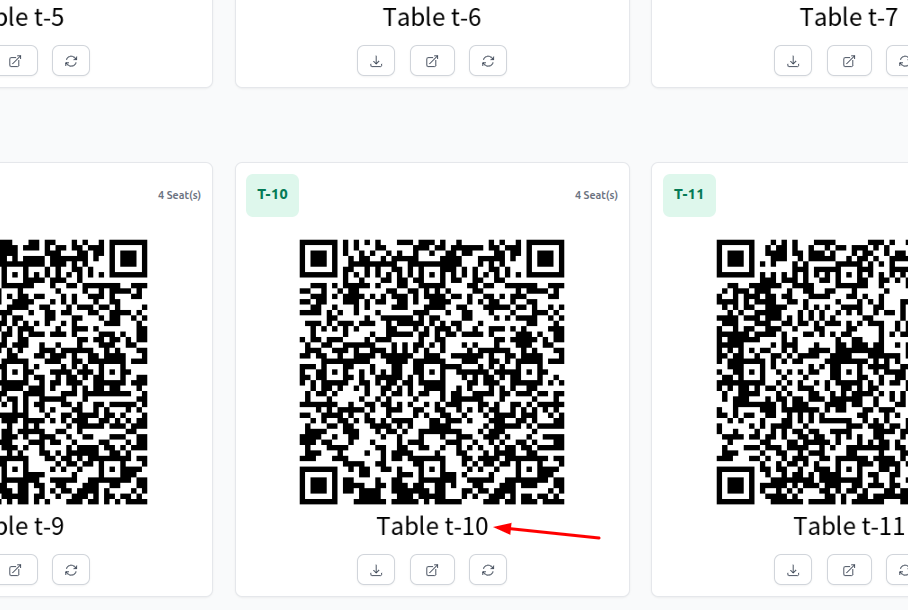Open Table t-10 external link icon
Viewport: 908px width, 610px height.
(432, 570)
